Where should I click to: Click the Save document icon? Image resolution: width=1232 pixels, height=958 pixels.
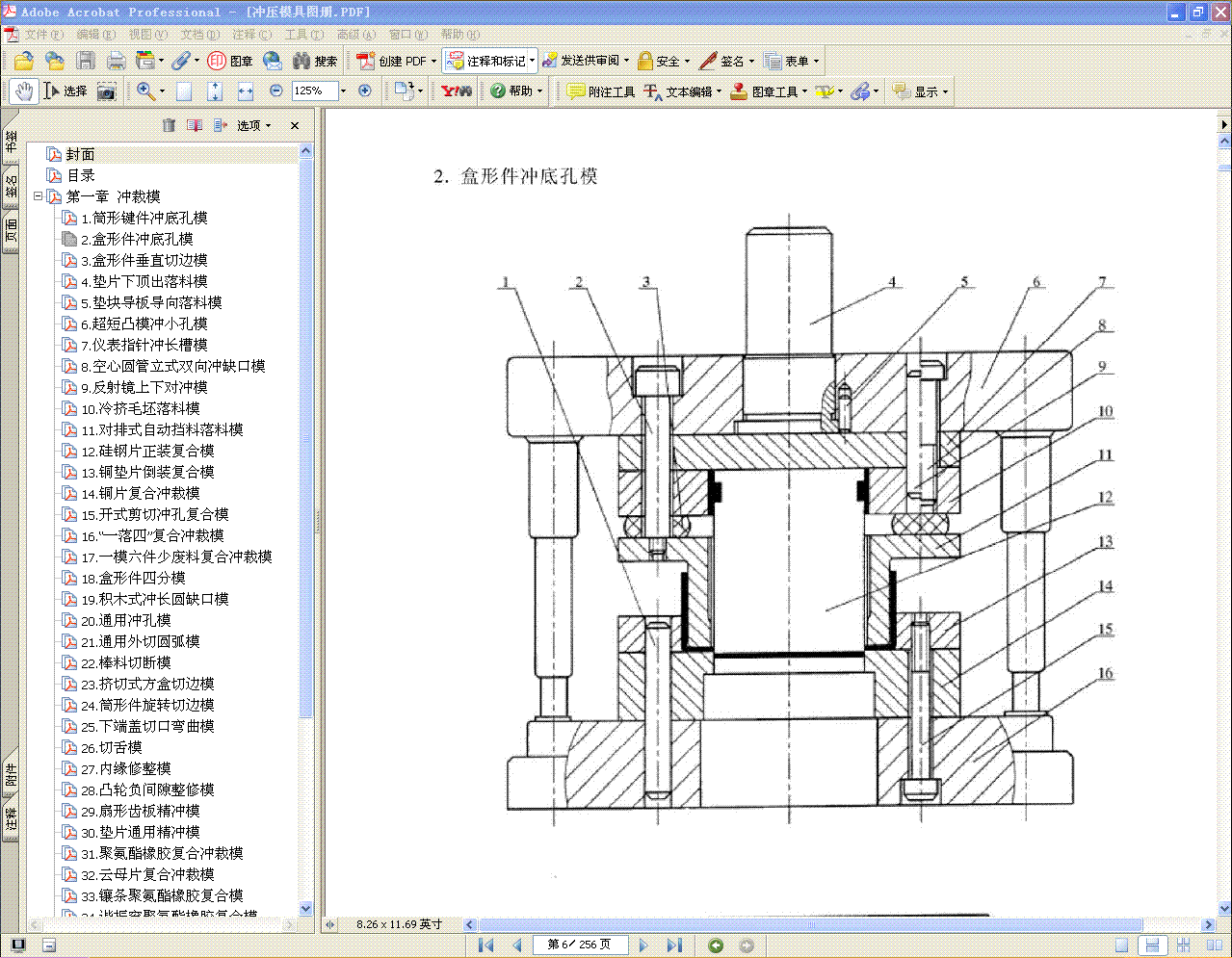click(86, 60)
